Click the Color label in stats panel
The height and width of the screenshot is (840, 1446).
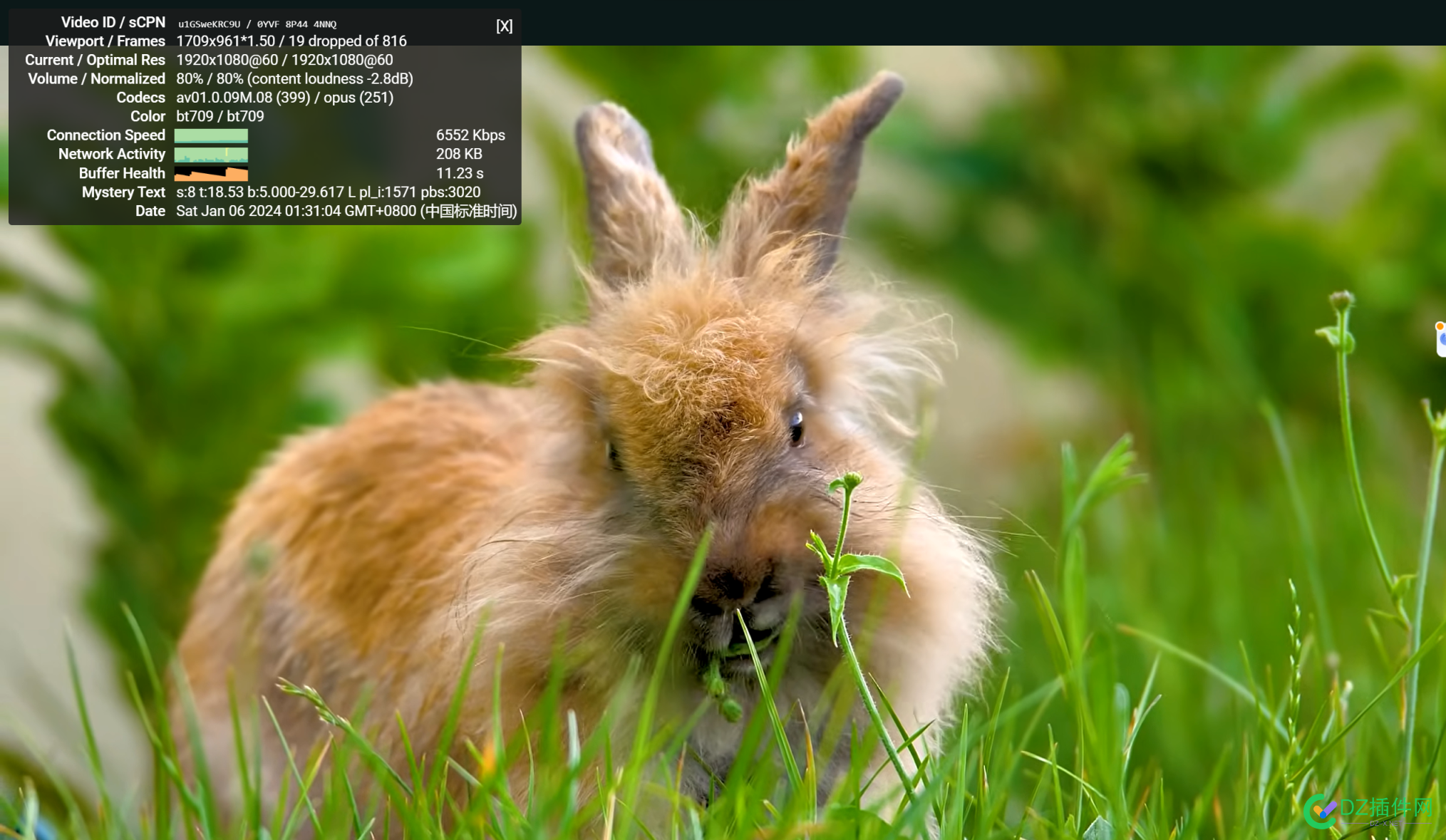(148, 116)
